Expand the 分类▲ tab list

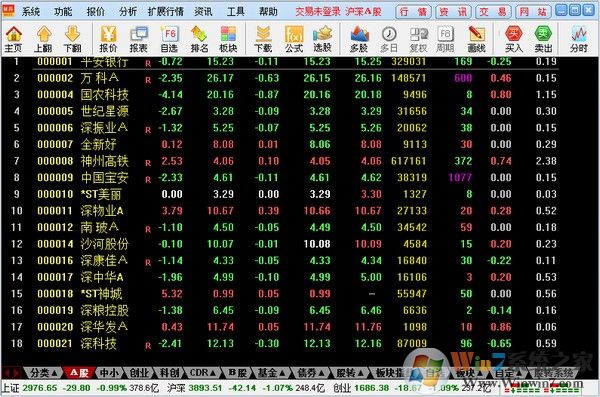click(x=43, y=372)
